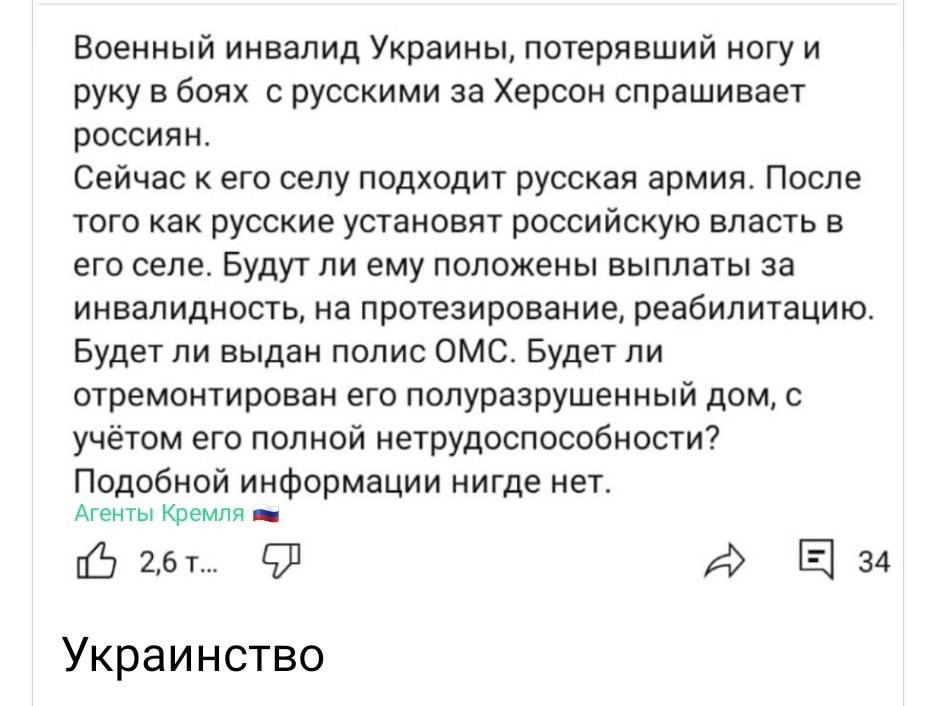Click the thumbs-down dislike icon
Viewport: 945px width, 706px height.
[283, 562]
